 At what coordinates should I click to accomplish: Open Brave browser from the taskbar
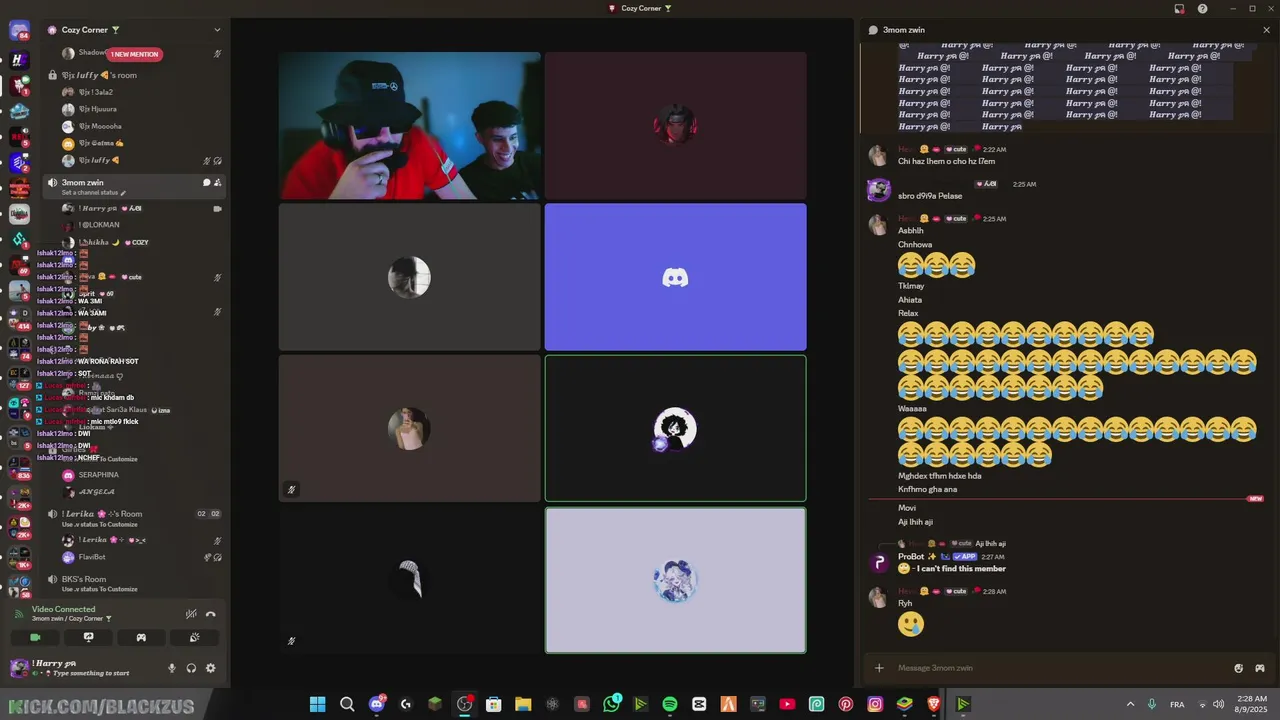pyautogui.click(x=934, y=704)
